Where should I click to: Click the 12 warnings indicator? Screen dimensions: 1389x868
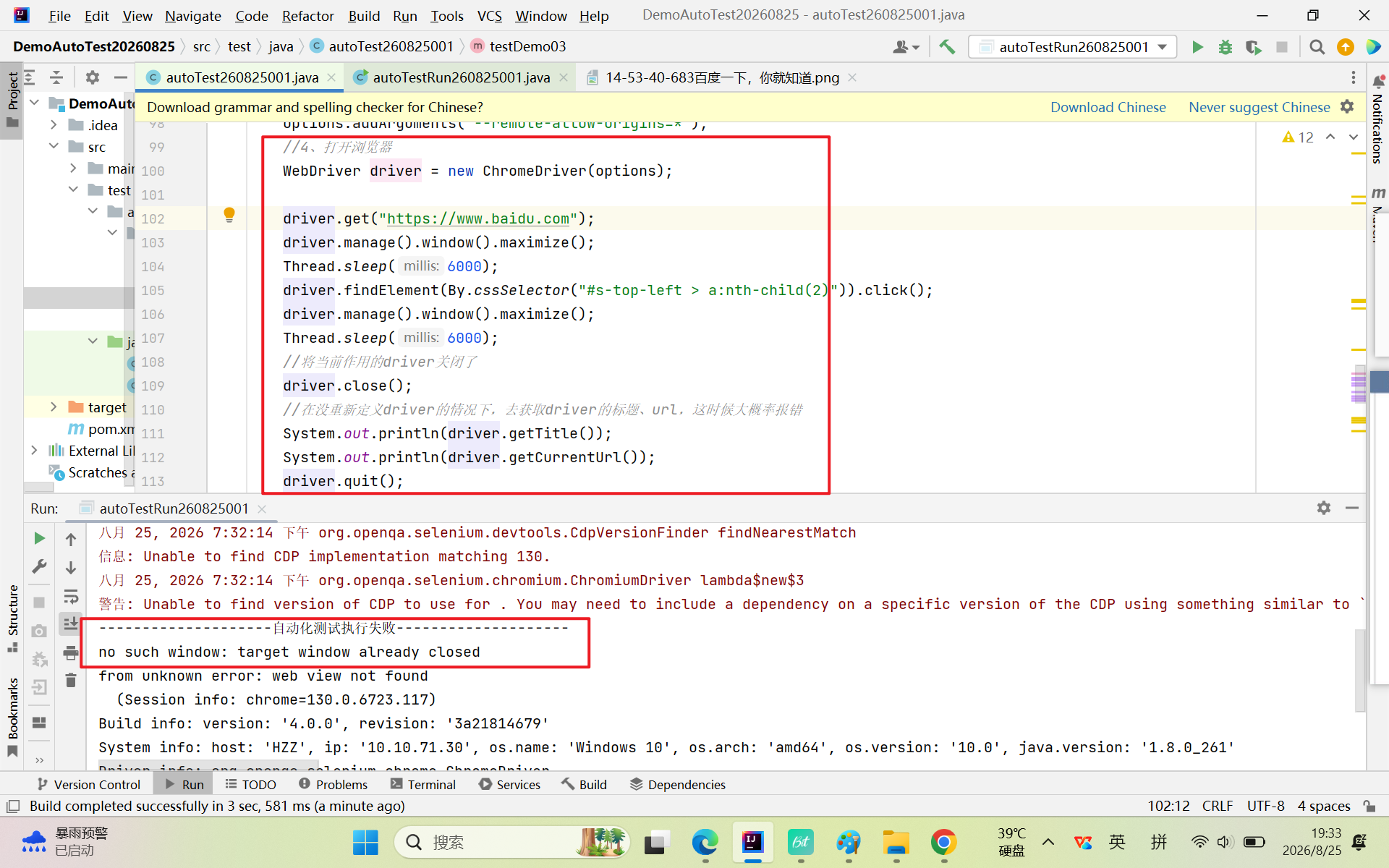tap(1298, 137)
